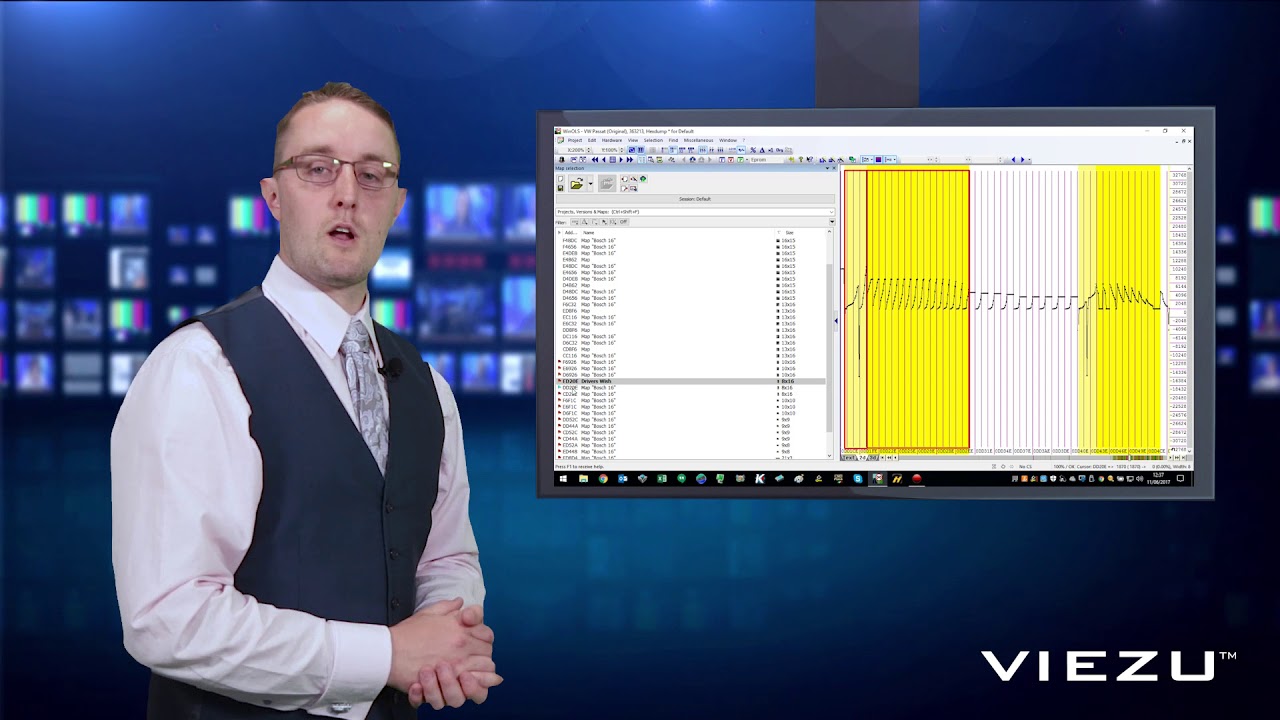Select the F6926 map row

coord(691,362)
